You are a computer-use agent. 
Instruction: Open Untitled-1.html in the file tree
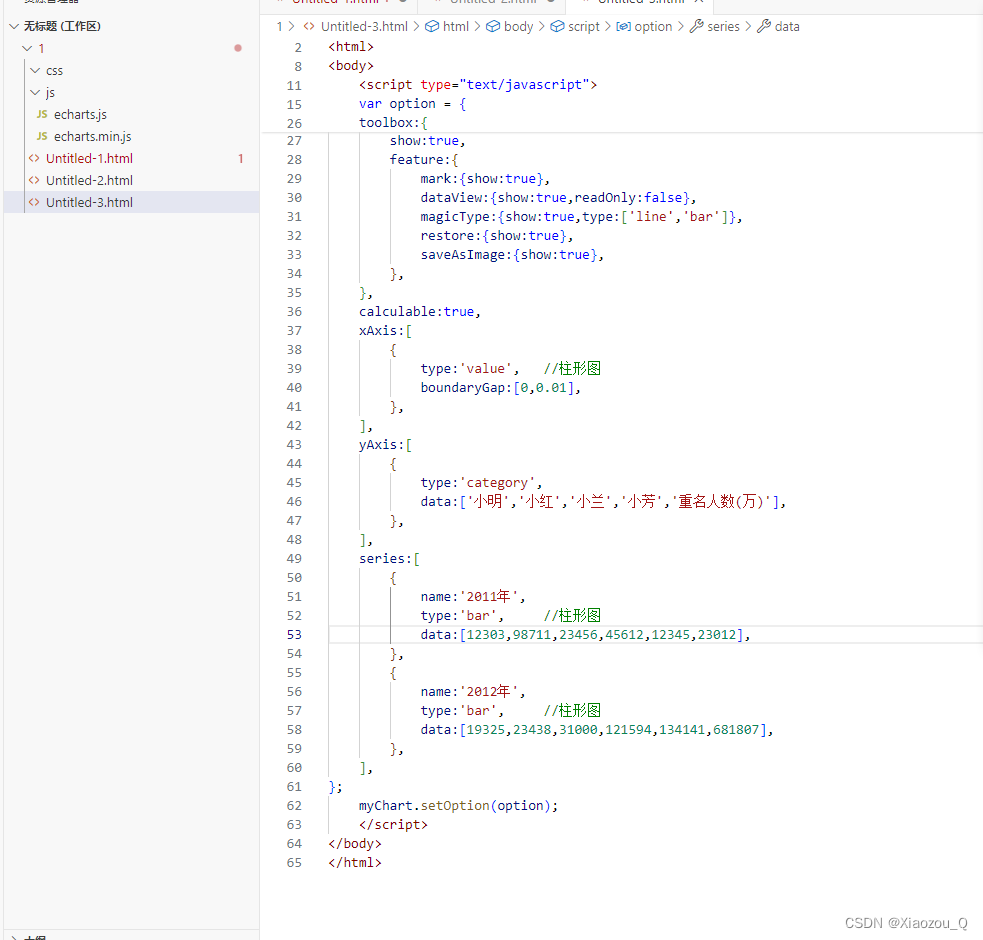pos(89,158)
